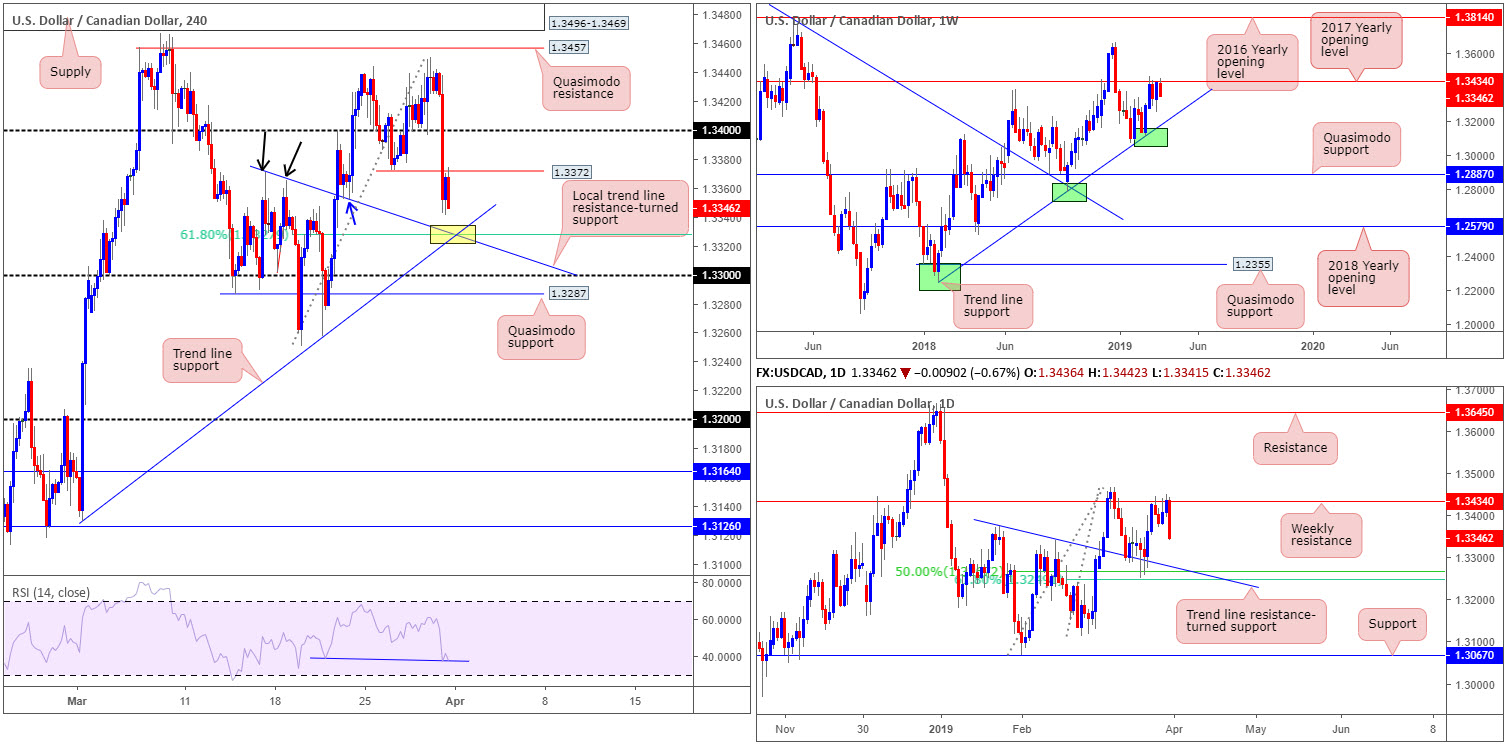Select the blue '1.31640' price axis label
This screenshot has width=1505, height=744.
[719, 472]
